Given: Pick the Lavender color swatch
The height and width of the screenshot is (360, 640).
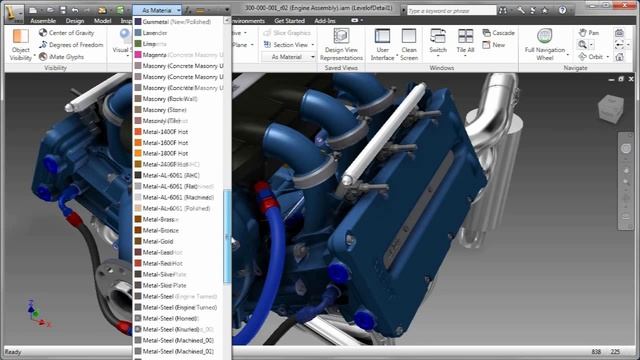Looking at the screenshot, I should point(138,32).
